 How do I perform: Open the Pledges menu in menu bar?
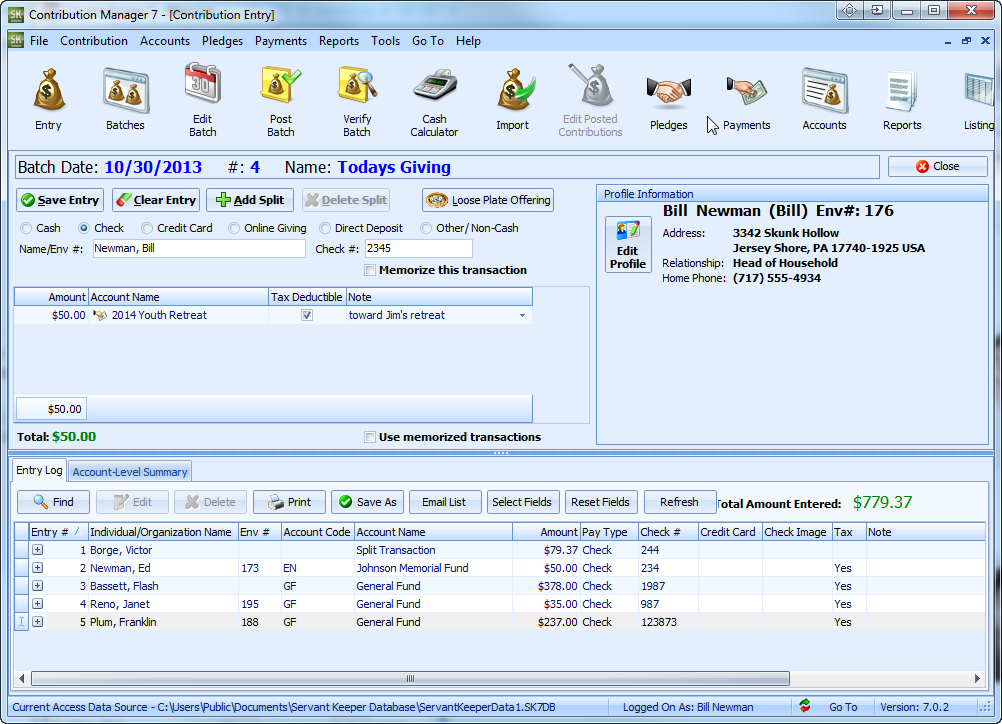point(222,41)
